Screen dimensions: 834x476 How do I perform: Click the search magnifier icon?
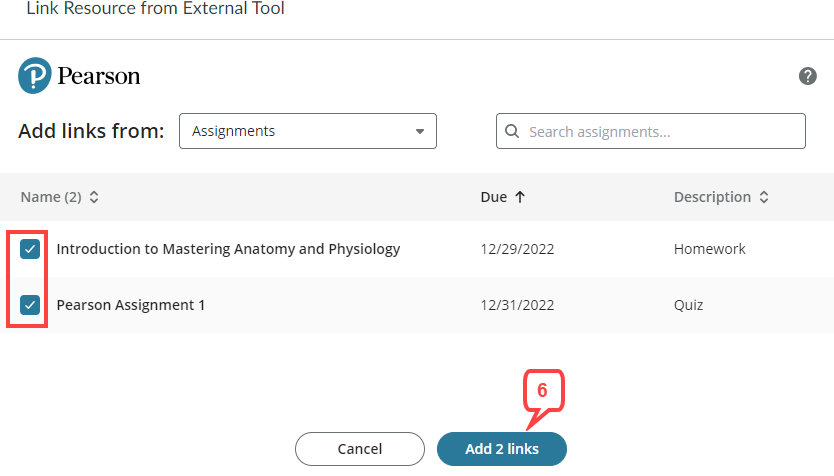click(x=512, y=131)
